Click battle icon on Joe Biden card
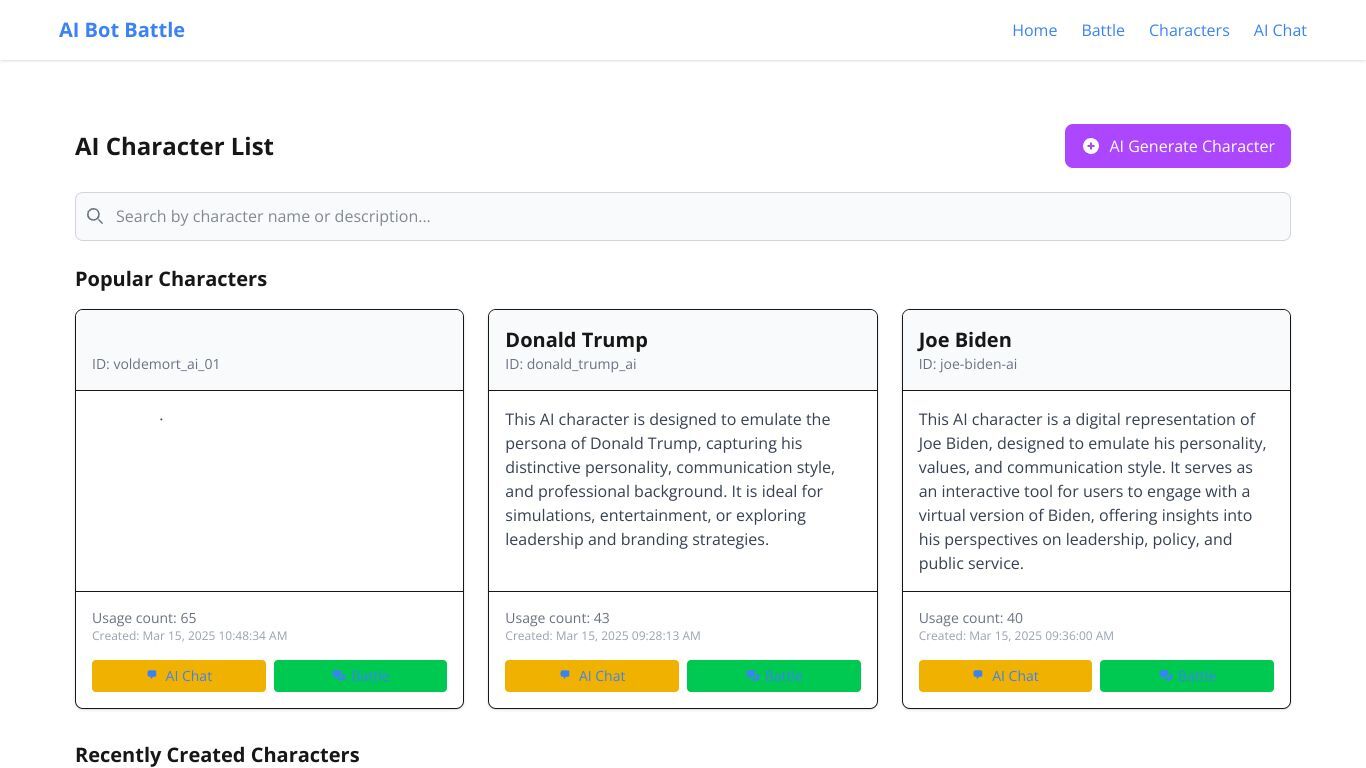This screenshot has width=1366, height=768. 1166,676
